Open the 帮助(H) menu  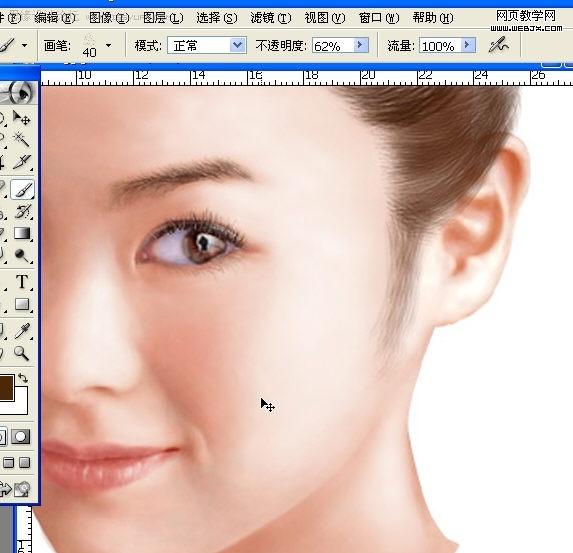pyautogui.click(x=433, y=18)
